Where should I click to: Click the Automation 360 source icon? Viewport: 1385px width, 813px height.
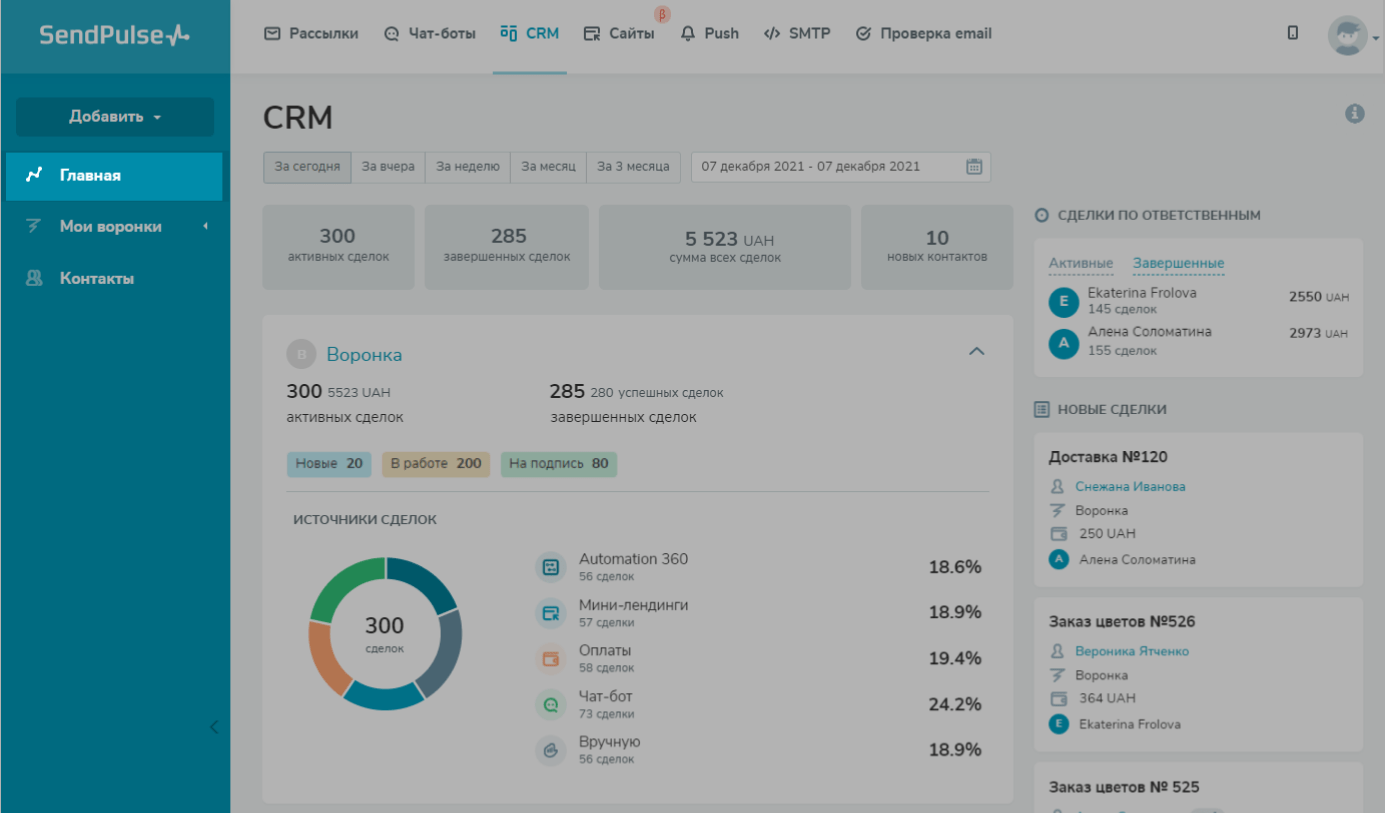pos(550,567)
